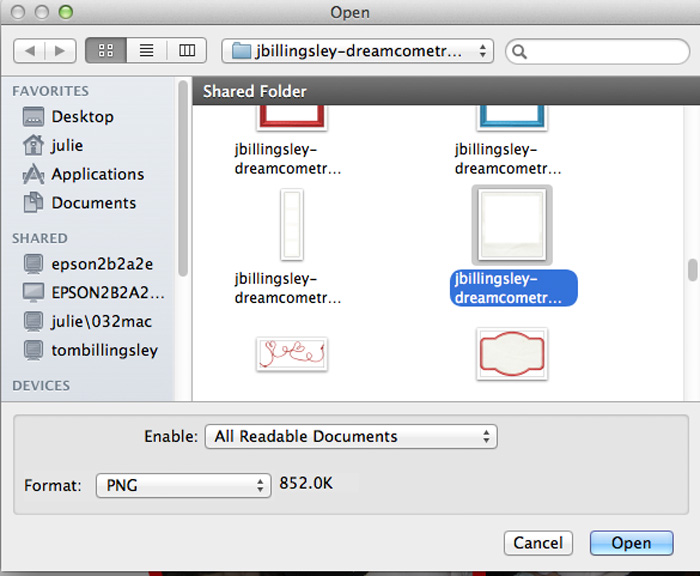Click the Shared Folder header bar
This screenshot has height=576, width=700.
coord(446,91)
